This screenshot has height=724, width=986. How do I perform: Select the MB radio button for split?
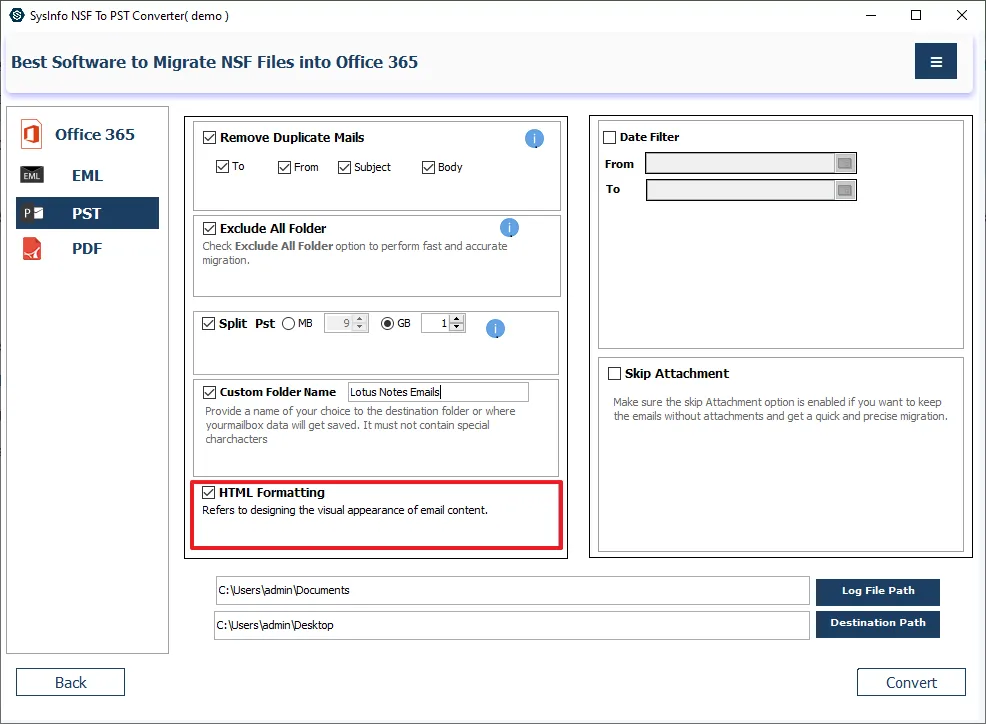coord(289,324)
